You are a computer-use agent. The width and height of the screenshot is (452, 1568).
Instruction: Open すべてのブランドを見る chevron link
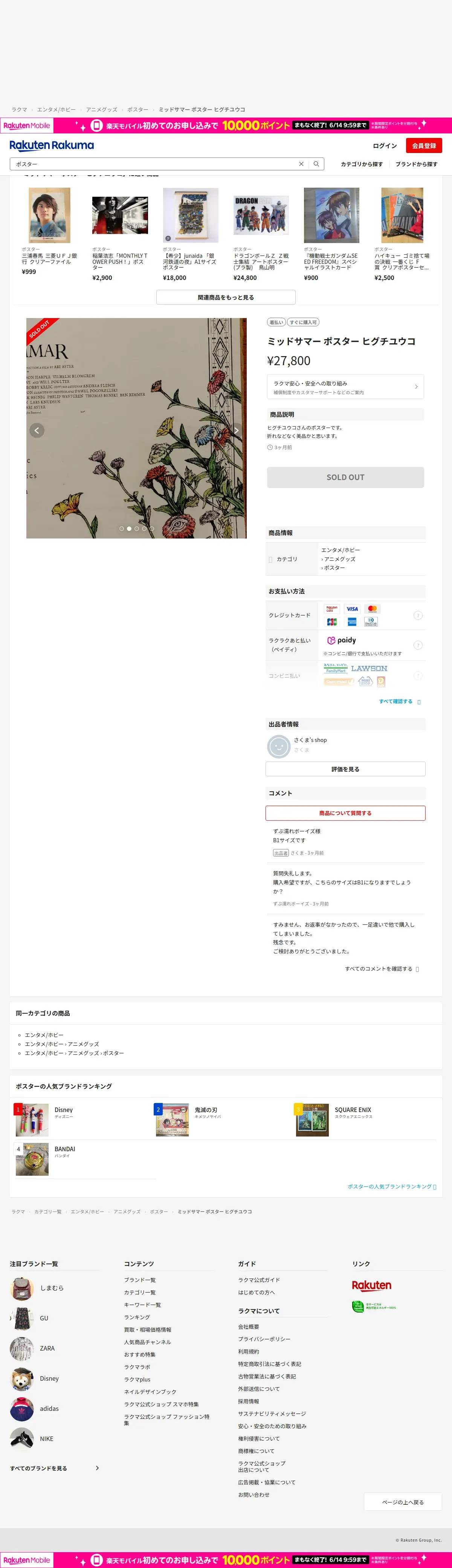click(55, 1468)
